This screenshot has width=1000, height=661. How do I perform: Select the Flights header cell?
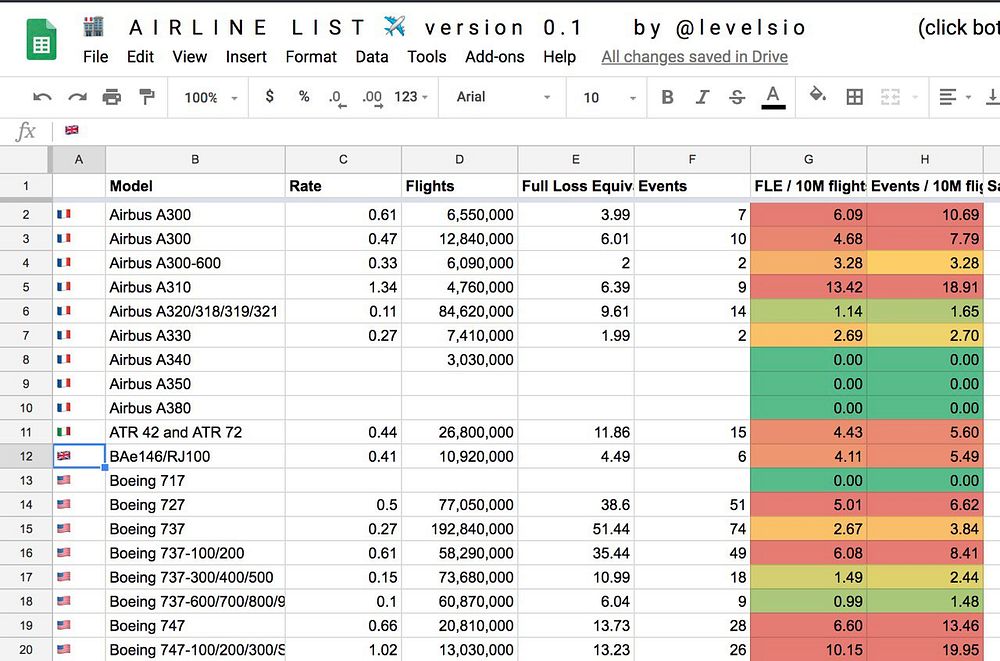pyautogui.click(x=459, y=186)
